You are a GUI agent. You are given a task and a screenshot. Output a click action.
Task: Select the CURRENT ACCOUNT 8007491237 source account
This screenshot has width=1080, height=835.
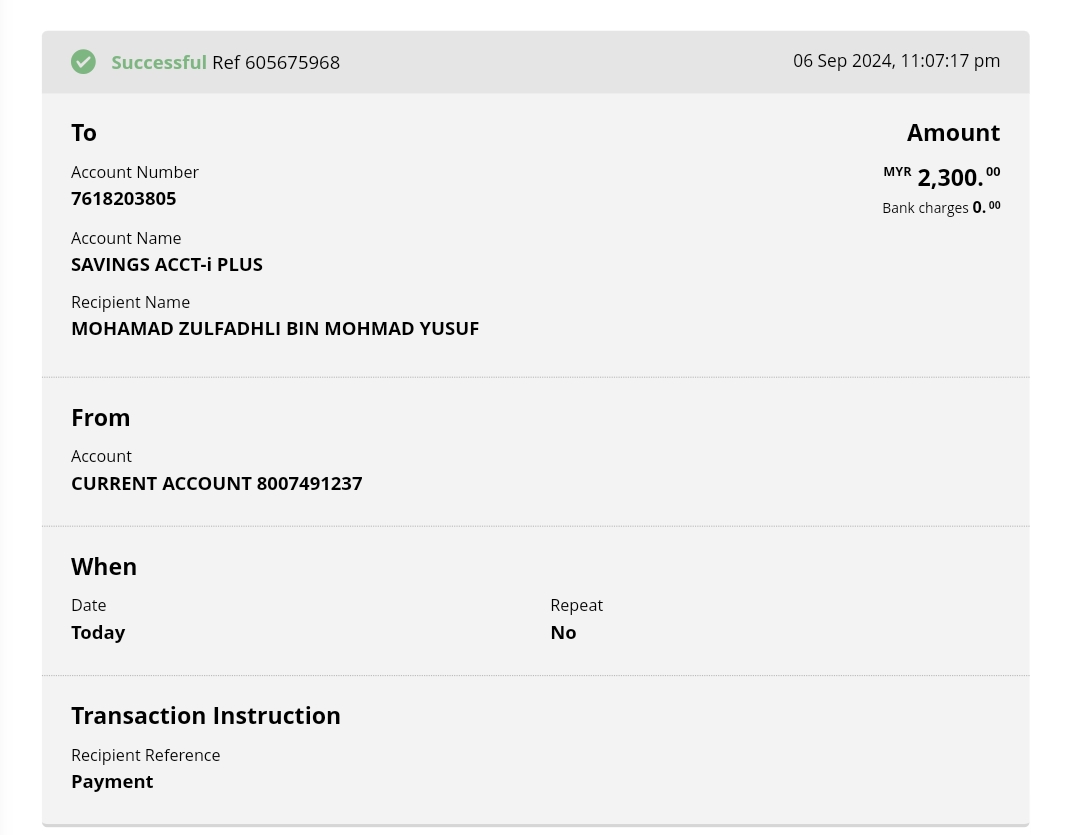[216, 483]
